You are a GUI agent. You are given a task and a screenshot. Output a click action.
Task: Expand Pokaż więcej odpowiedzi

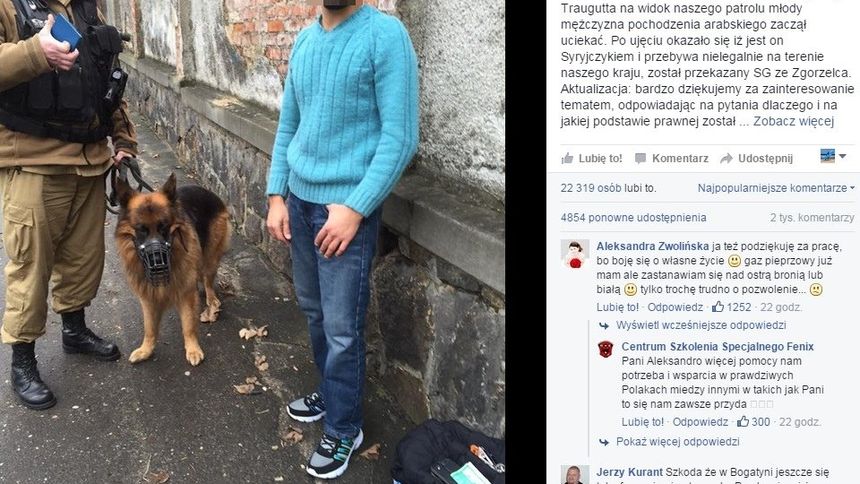[x=677, y=442]
